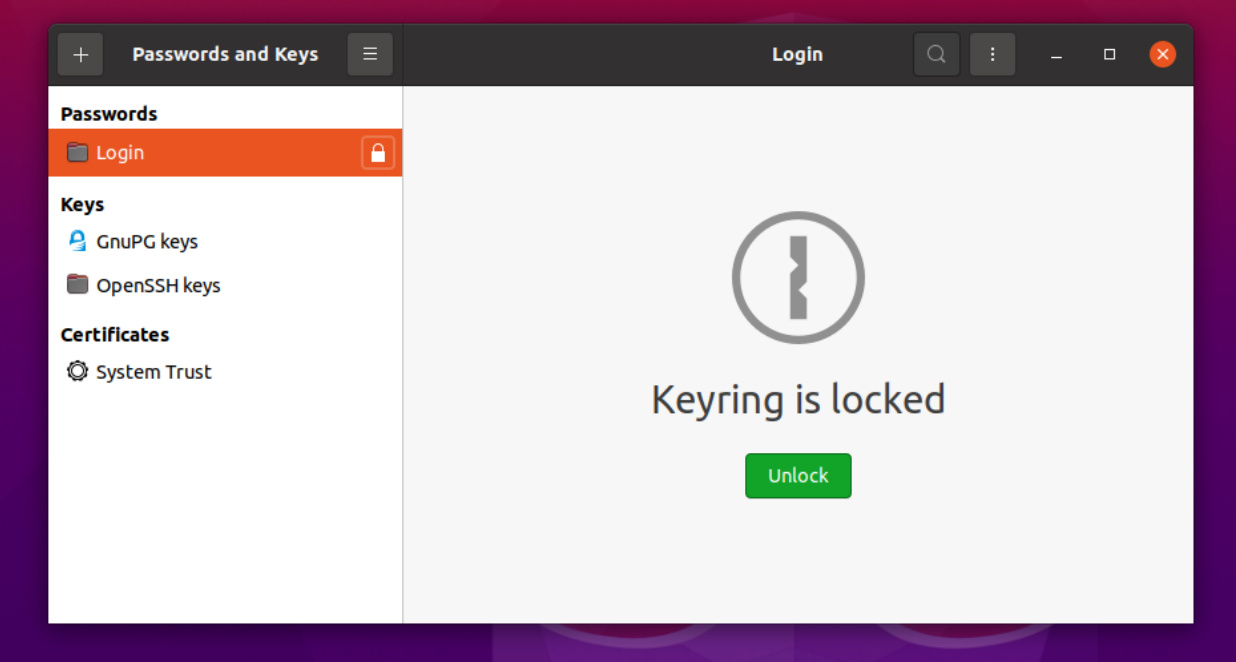Open System Trust certificates
This screenshot has height=662, width=1236.
tap(153, 371)
